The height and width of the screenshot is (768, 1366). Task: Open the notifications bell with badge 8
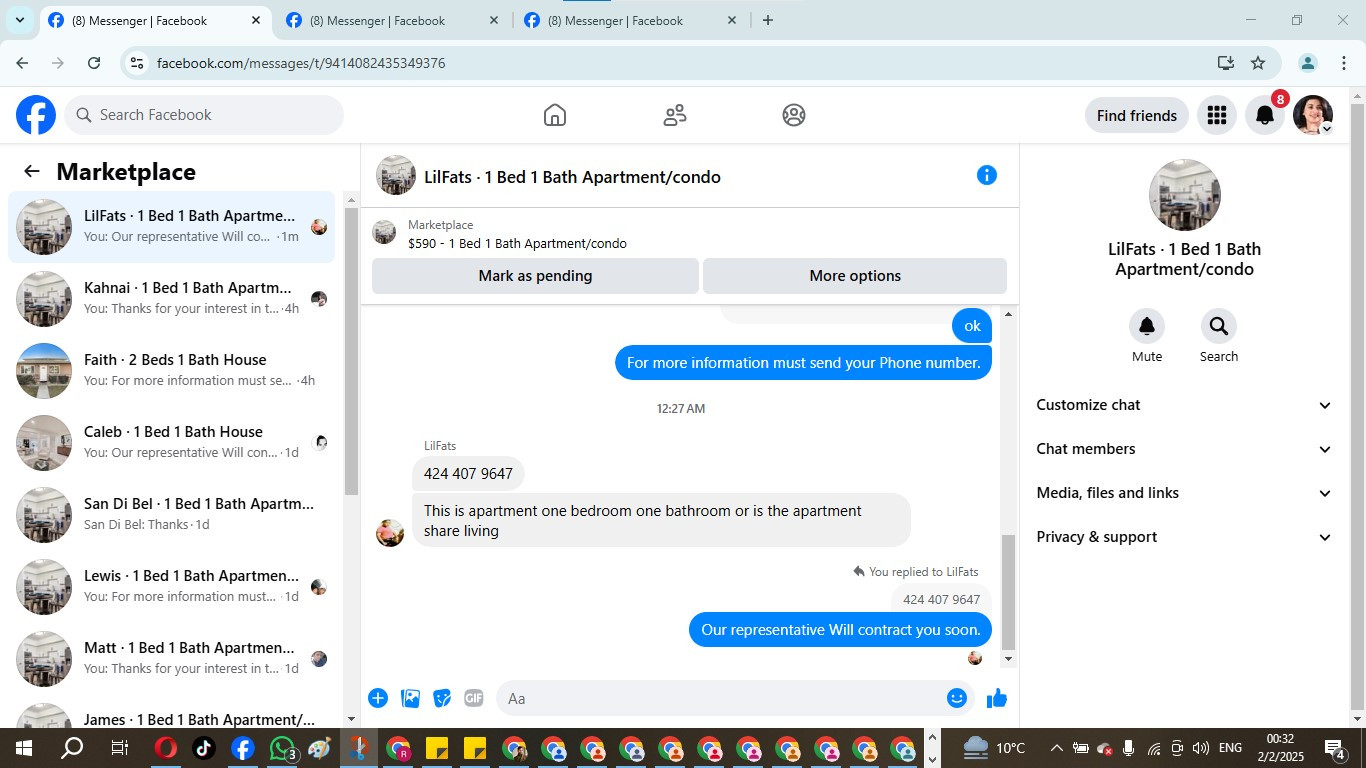1265,115
